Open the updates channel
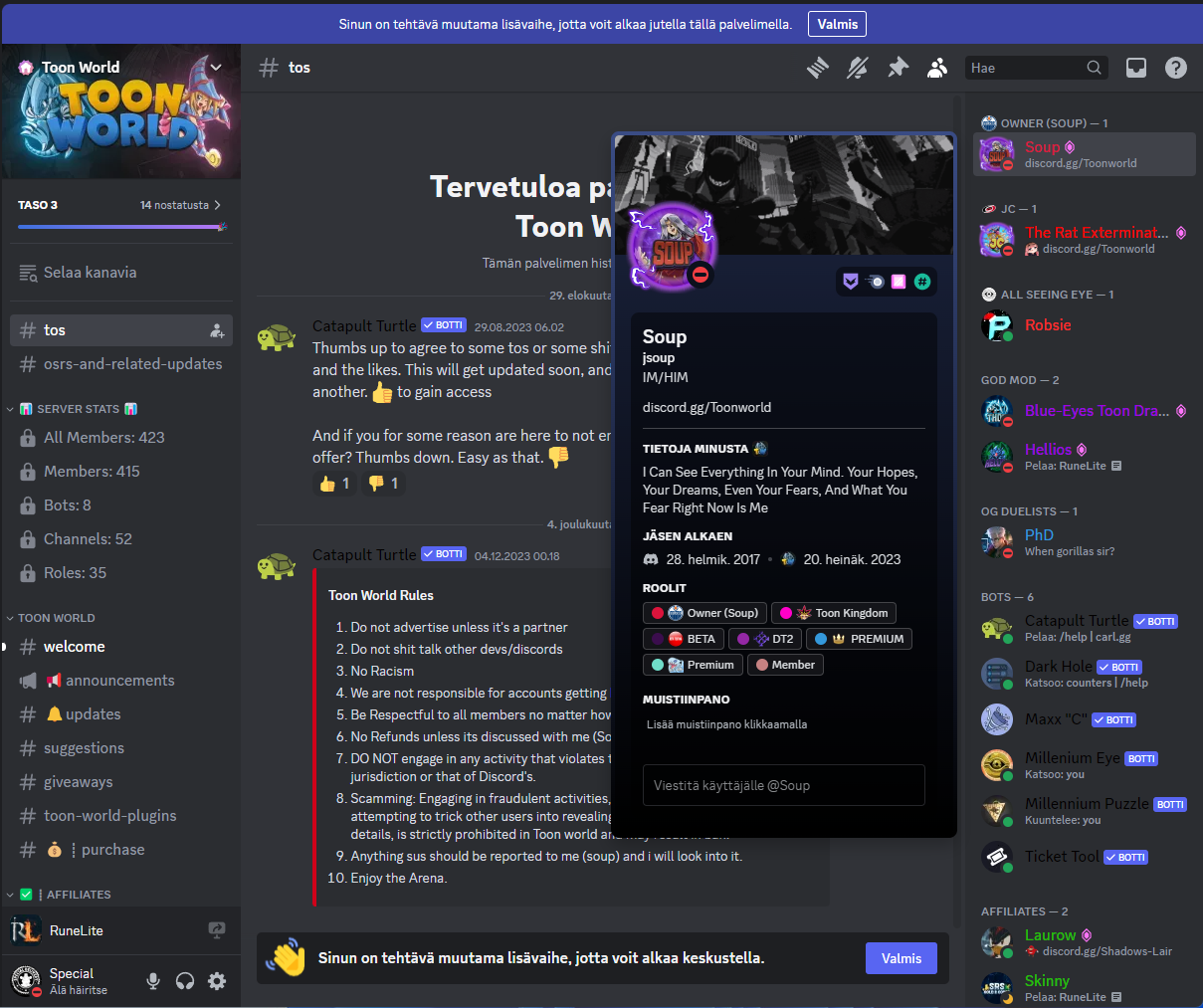Viewport: 1203px width, 1008px height. pos(121,714)
